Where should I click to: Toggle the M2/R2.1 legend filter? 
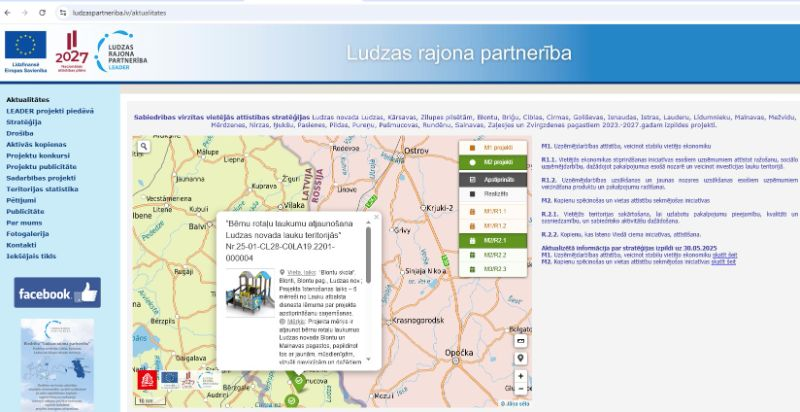[x=496, y=240]
